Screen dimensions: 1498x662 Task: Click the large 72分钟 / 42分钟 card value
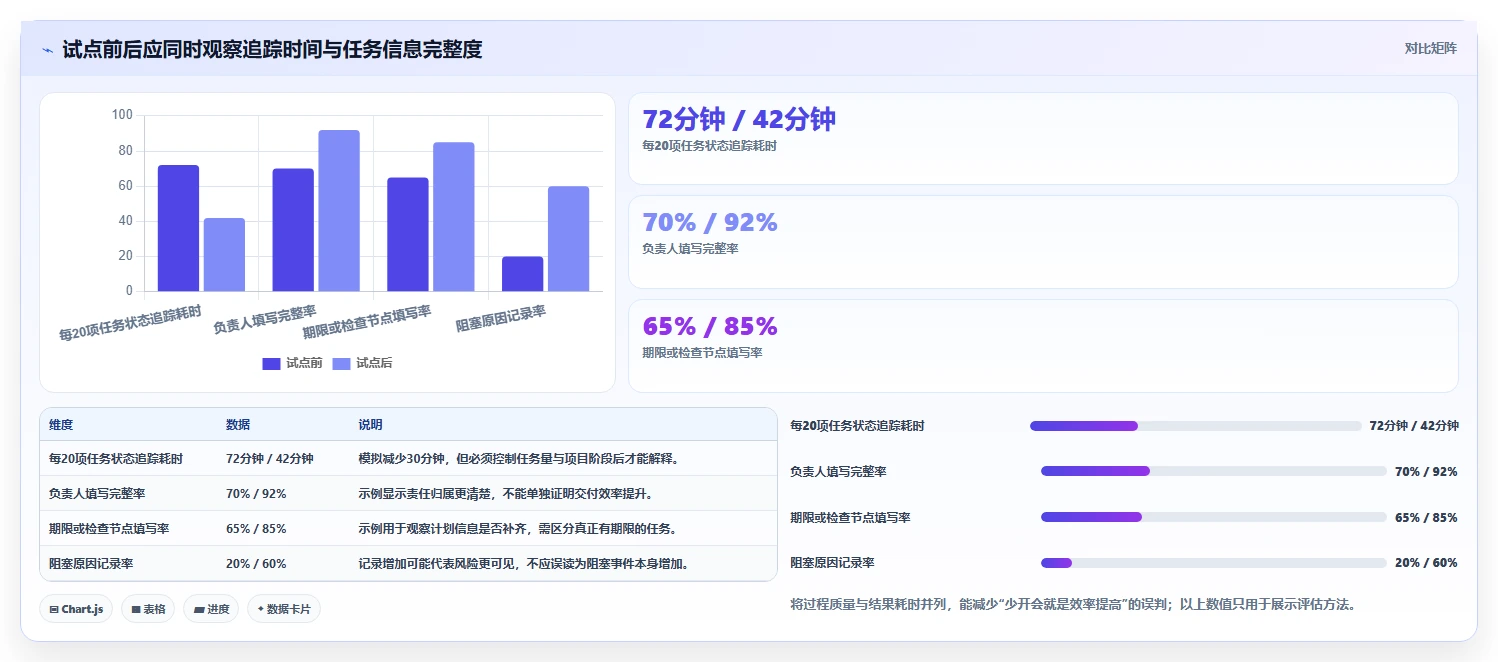[x=739, y=120]
